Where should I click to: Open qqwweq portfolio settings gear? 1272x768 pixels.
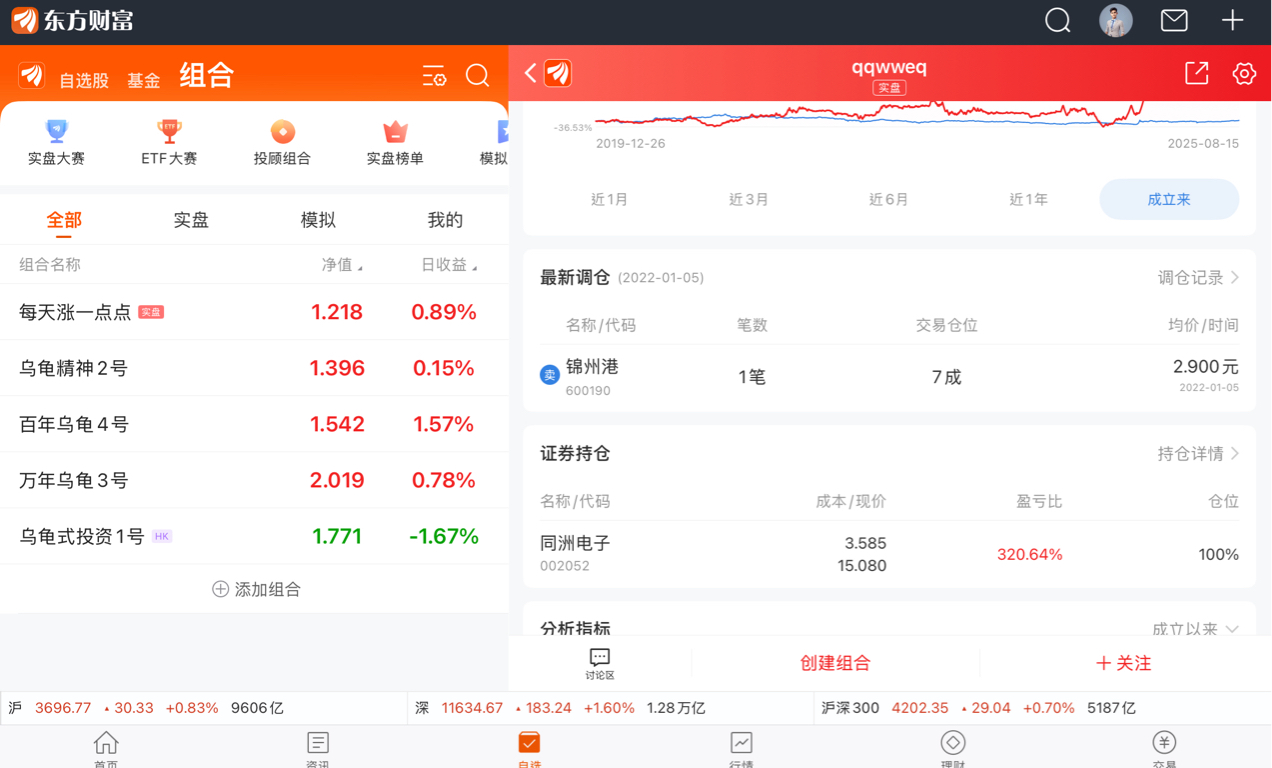coord(1244,73)
